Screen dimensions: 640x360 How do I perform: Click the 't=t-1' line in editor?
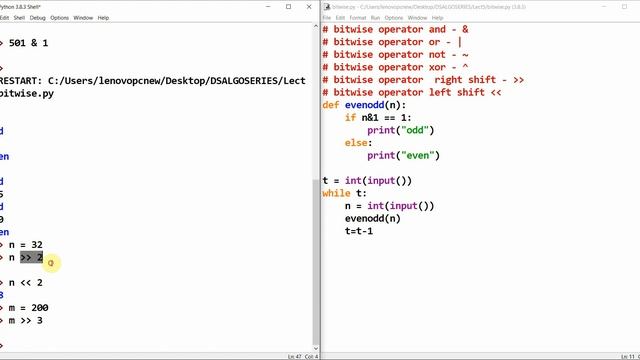(359, 231)
